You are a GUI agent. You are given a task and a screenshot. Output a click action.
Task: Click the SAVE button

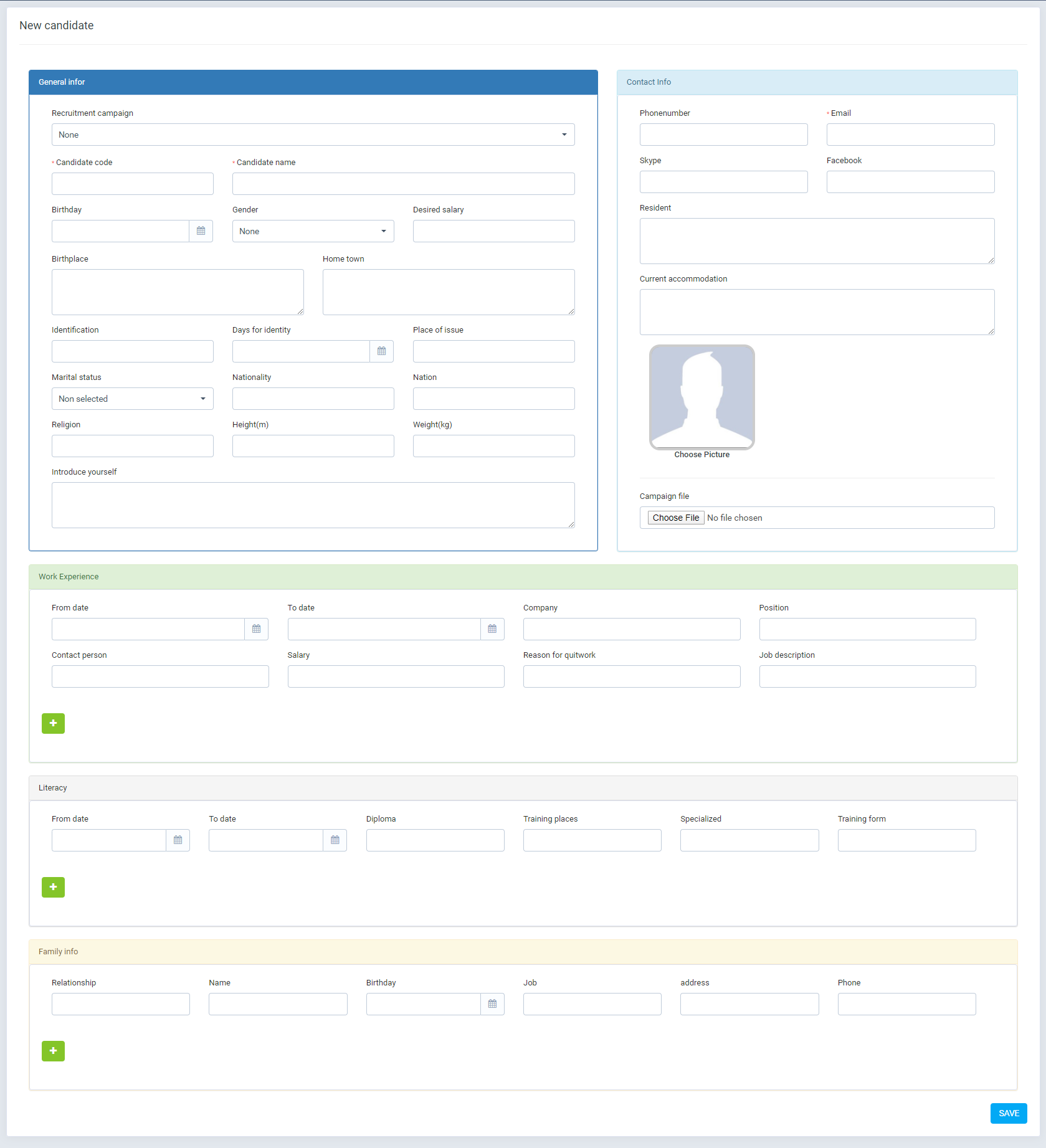(x=1008, y=1112)
